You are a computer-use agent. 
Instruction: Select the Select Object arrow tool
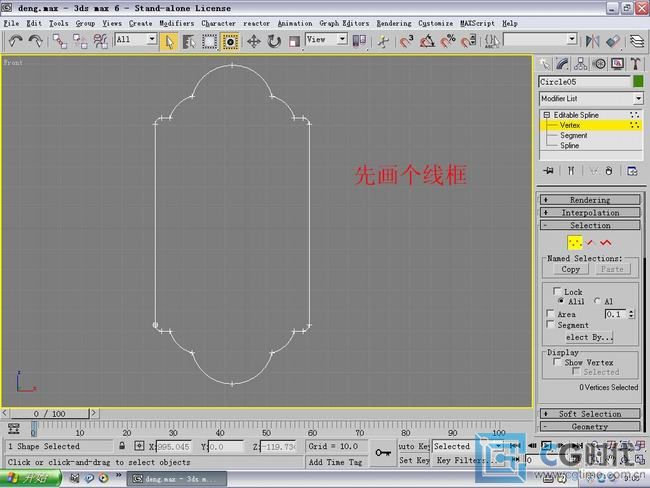[x=169, y=41]
